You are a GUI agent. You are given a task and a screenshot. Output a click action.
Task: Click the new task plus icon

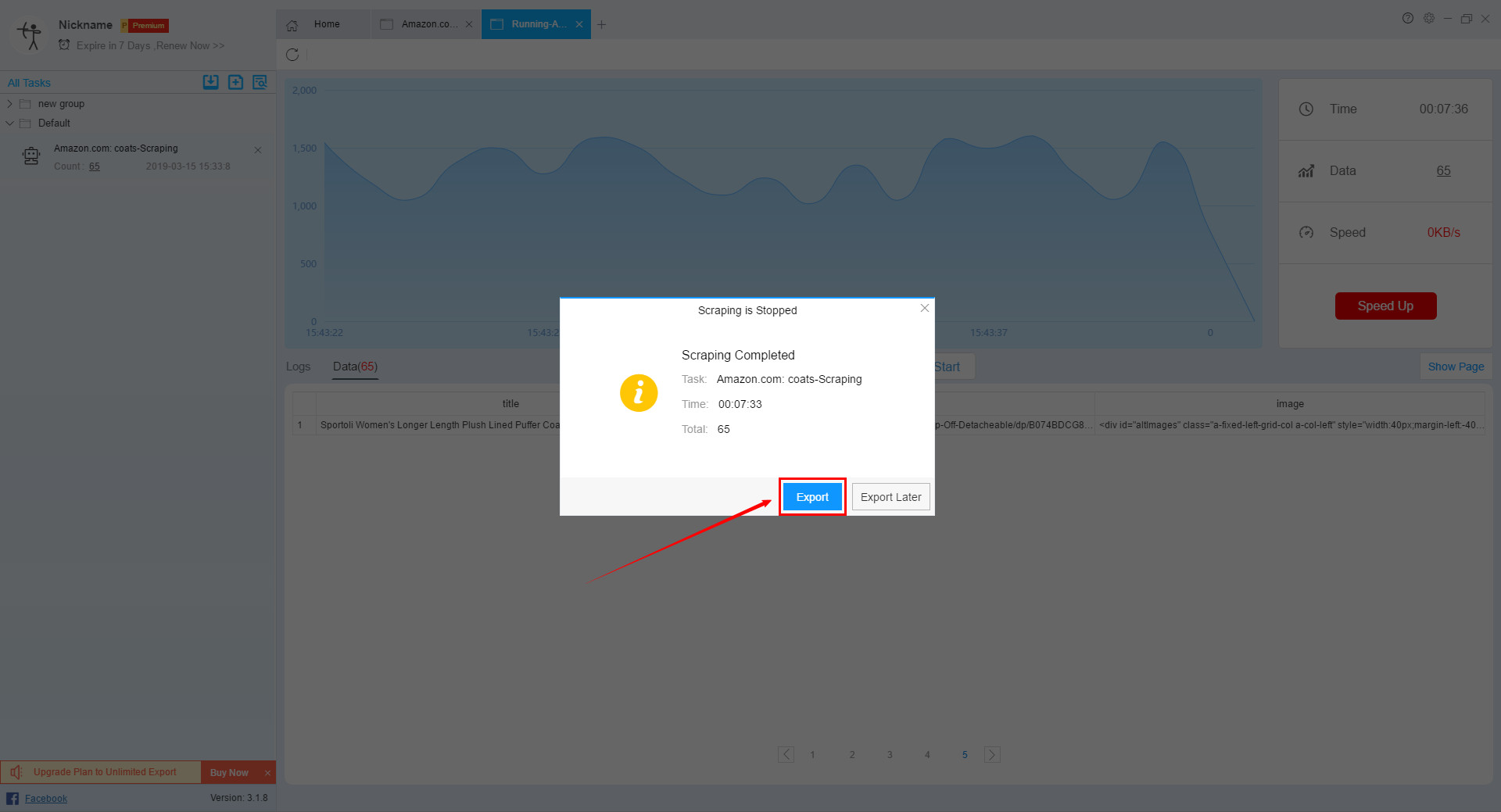[235, 82]
